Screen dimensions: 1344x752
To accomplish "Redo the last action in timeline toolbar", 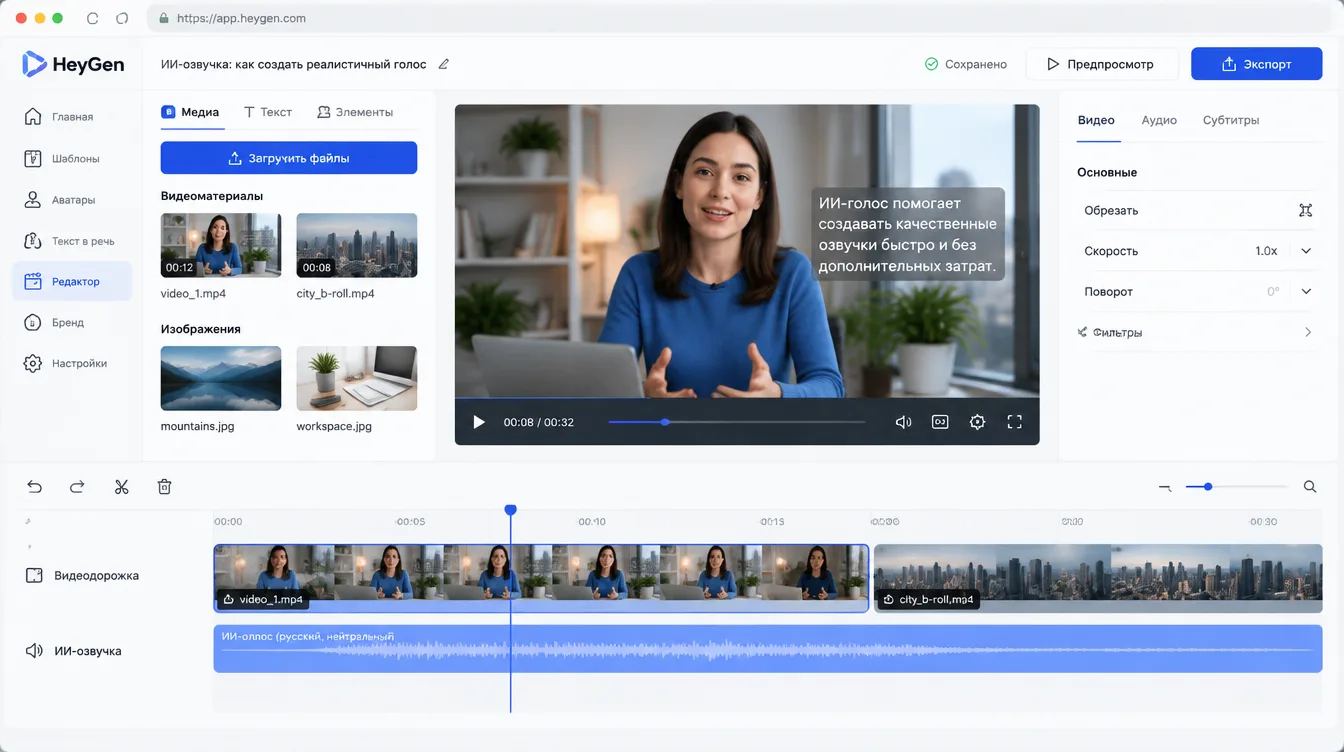I will (77, 487).
